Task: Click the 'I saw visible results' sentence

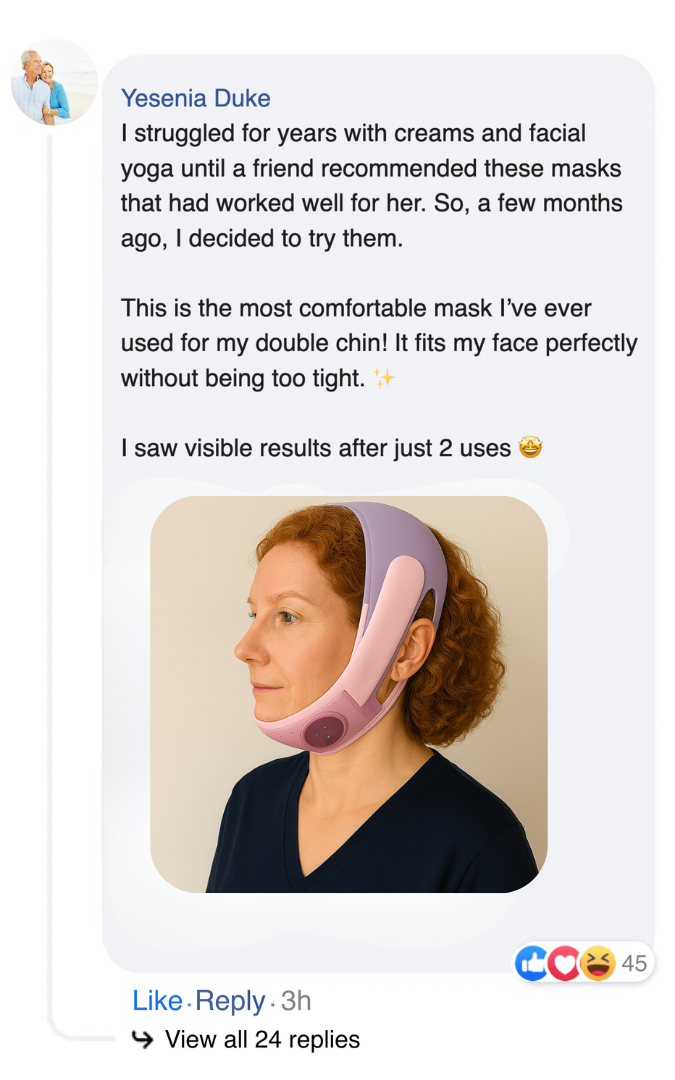Action: 316,449
